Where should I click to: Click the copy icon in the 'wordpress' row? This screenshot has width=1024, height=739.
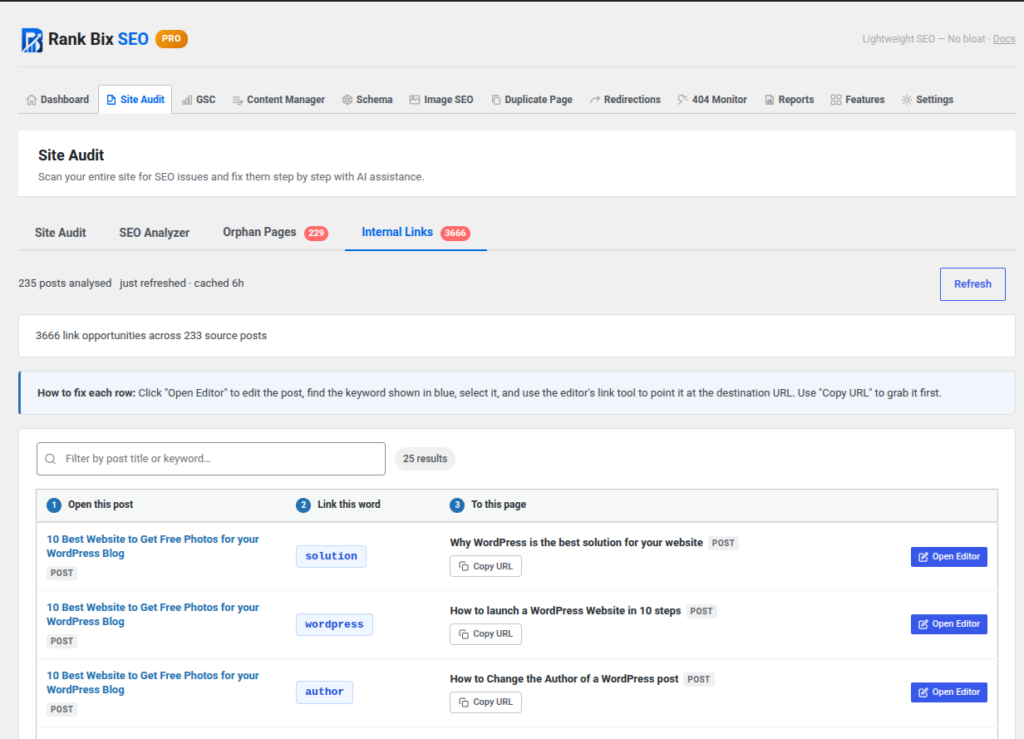pos(464,634)
